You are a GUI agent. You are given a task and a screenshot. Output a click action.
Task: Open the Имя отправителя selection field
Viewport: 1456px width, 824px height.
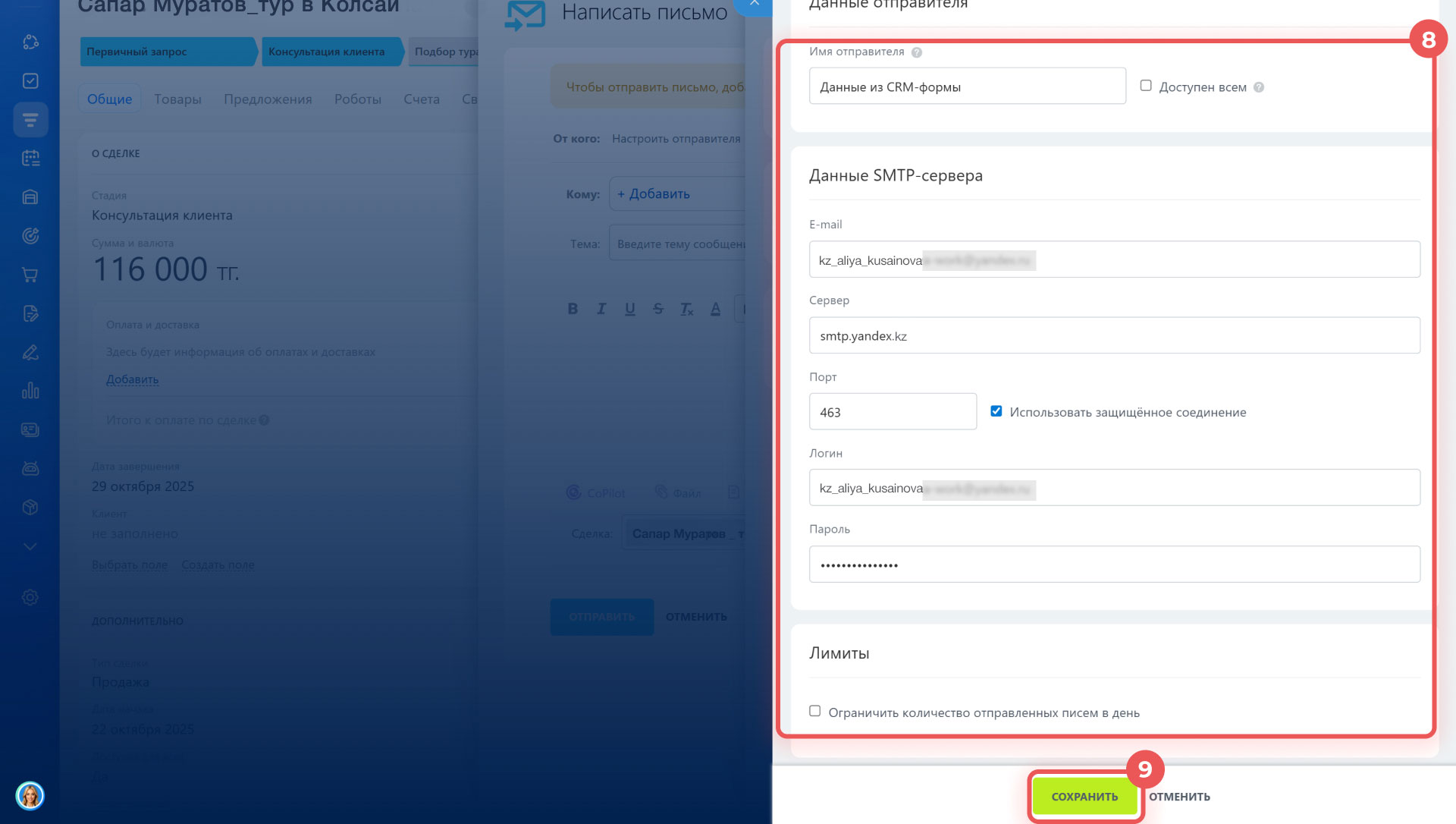tap(967, 86)
